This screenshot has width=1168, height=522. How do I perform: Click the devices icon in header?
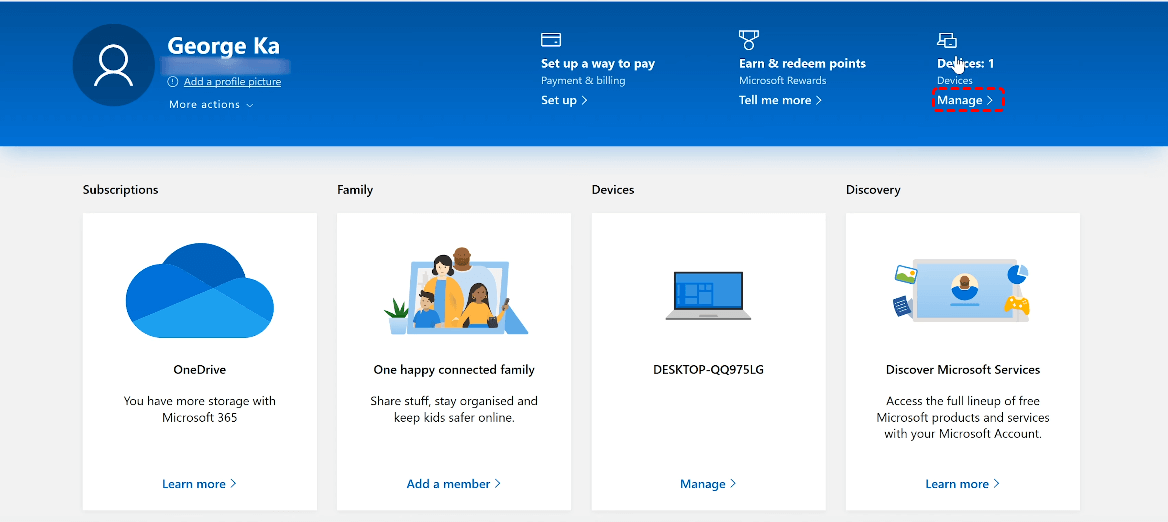tap(946, 40)
